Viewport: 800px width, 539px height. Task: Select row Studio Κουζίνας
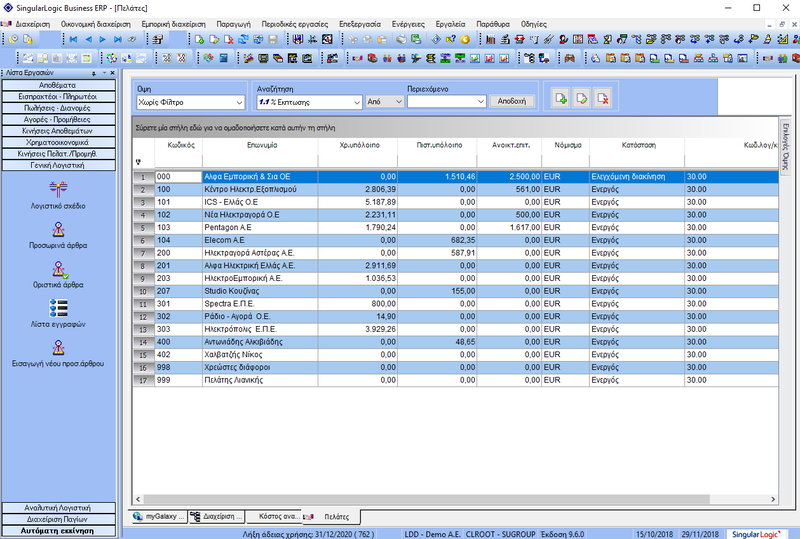pyautogui.click(x=455, y=291)
